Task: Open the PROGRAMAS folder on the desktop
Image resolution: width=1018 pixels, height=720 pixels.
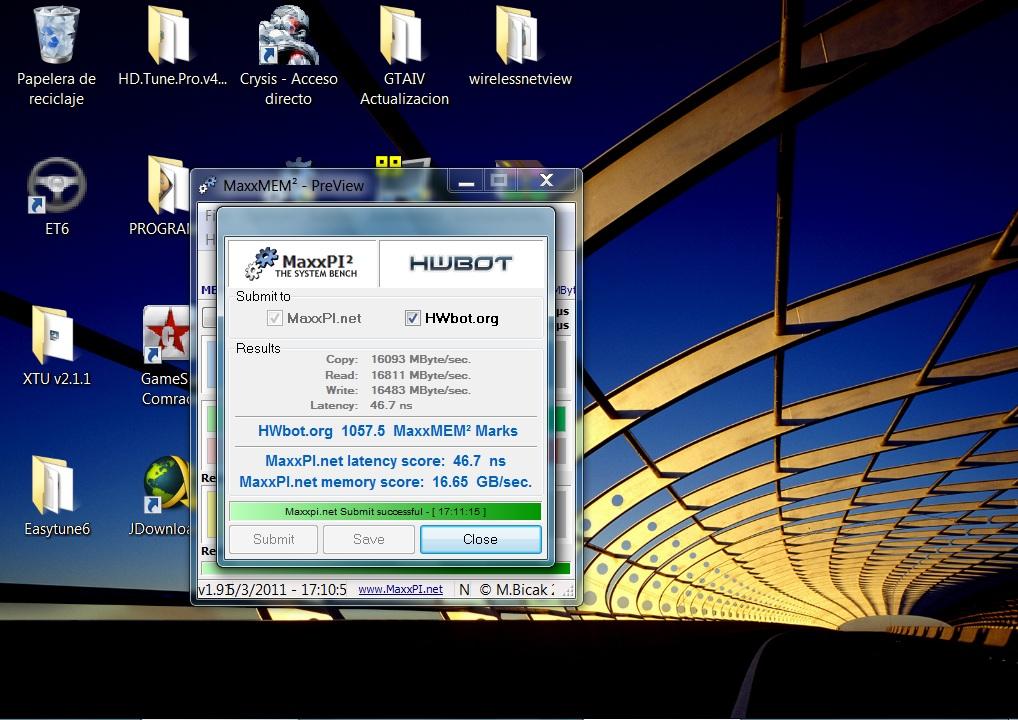Action: pos(160,197)
